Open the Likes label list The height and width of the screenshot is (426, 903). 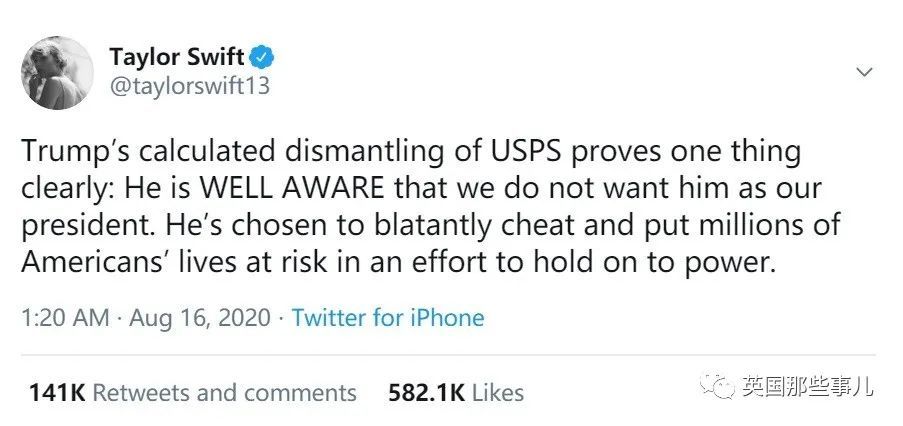click(498, 393)
